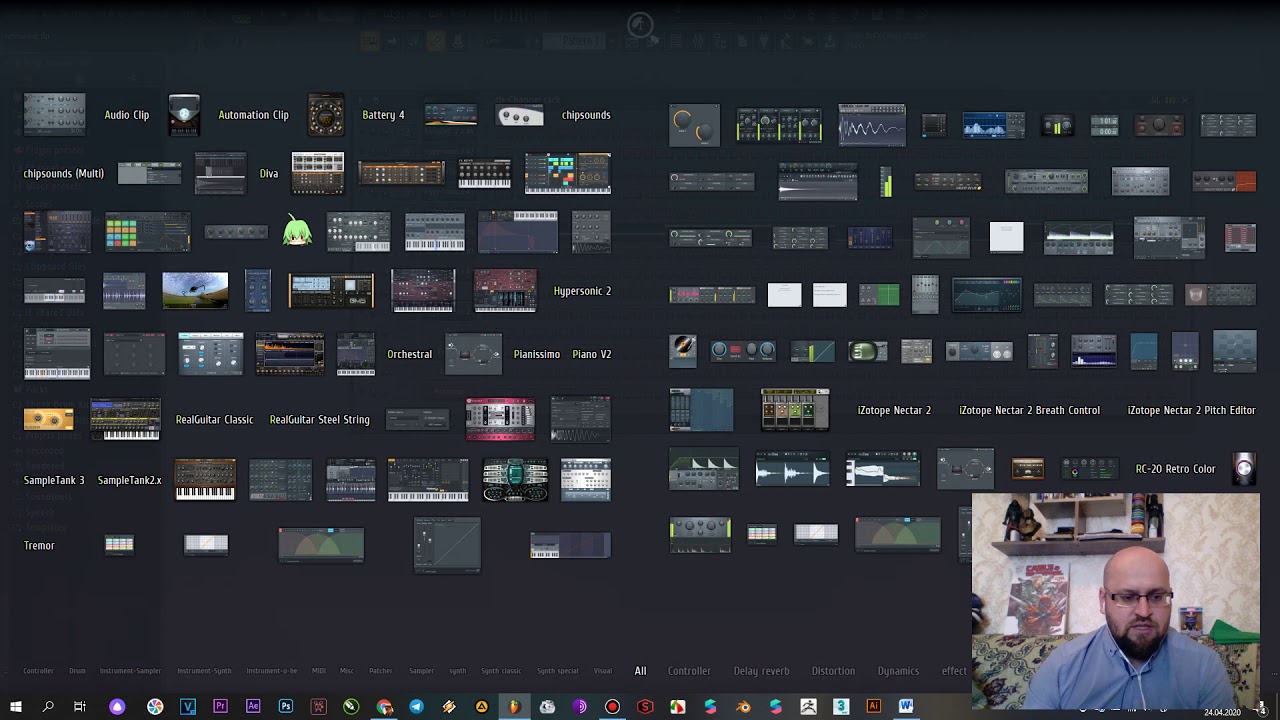Switch to Google Chrome in the taskbar

pyautogui.click(x=384, y=707)
